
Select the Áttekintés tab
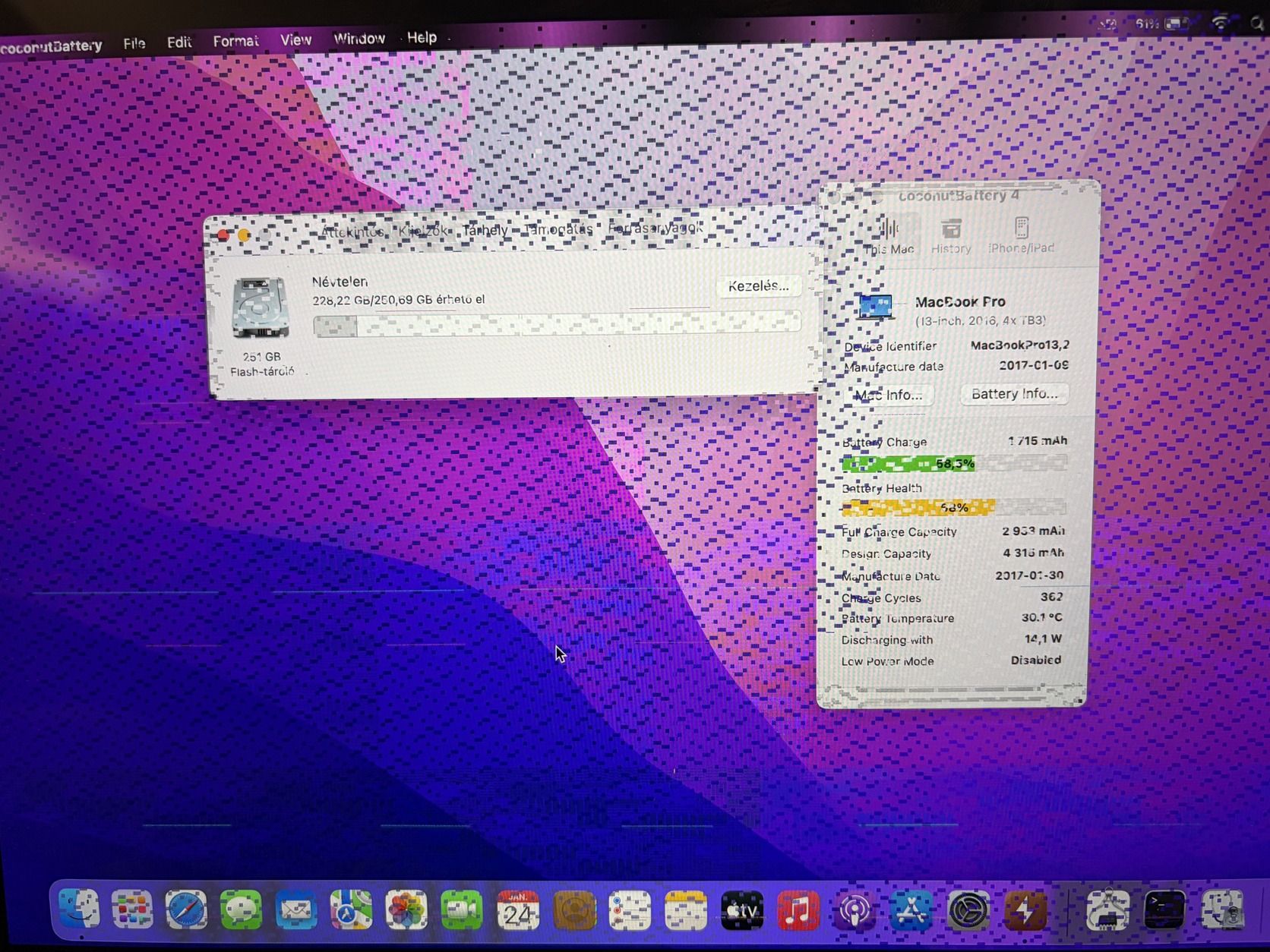(352, 232)
